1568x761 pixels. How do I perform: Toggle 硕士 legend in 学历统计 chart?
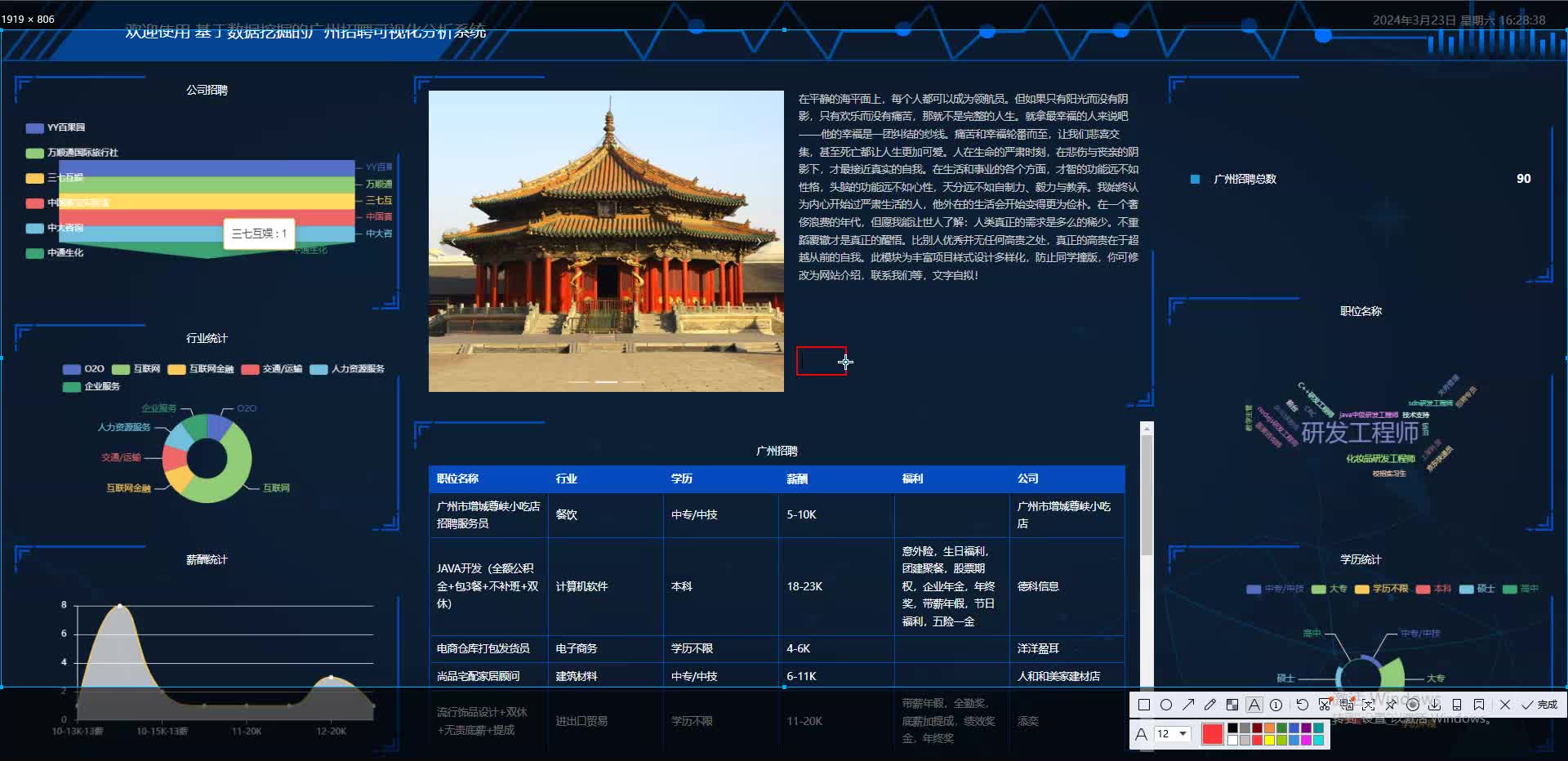point(1477,589)
